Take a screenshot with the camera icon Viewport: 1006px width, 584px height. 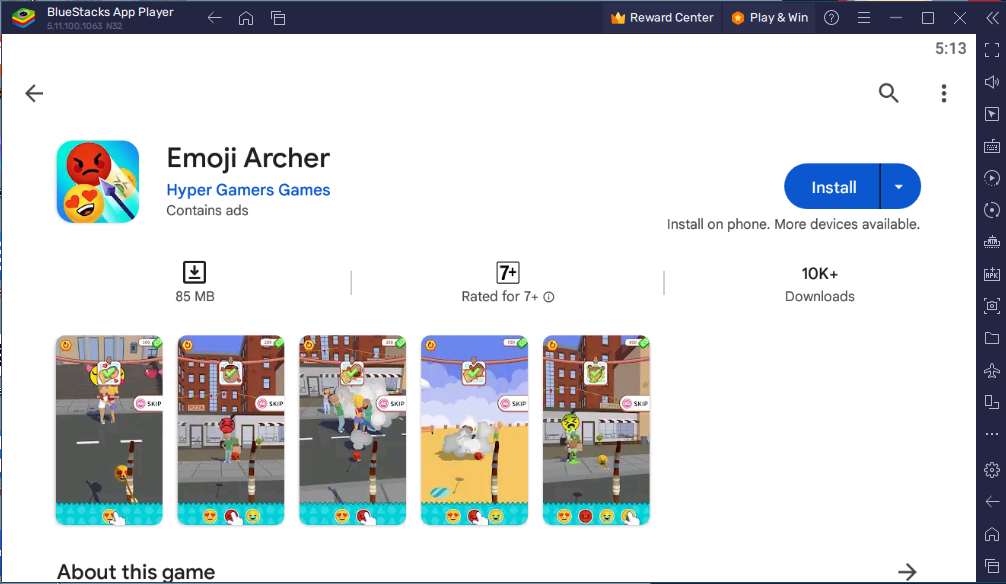[x=992, y=306]
